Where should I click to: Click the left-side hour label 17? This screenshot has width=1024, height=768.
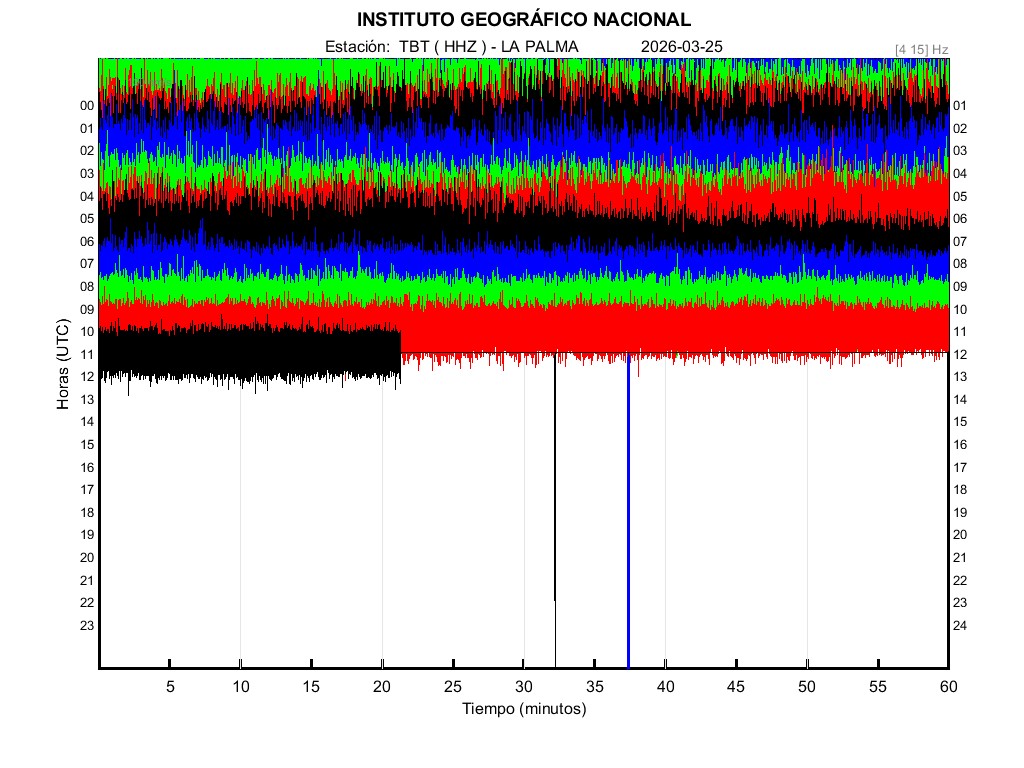[x=87, y=490]
